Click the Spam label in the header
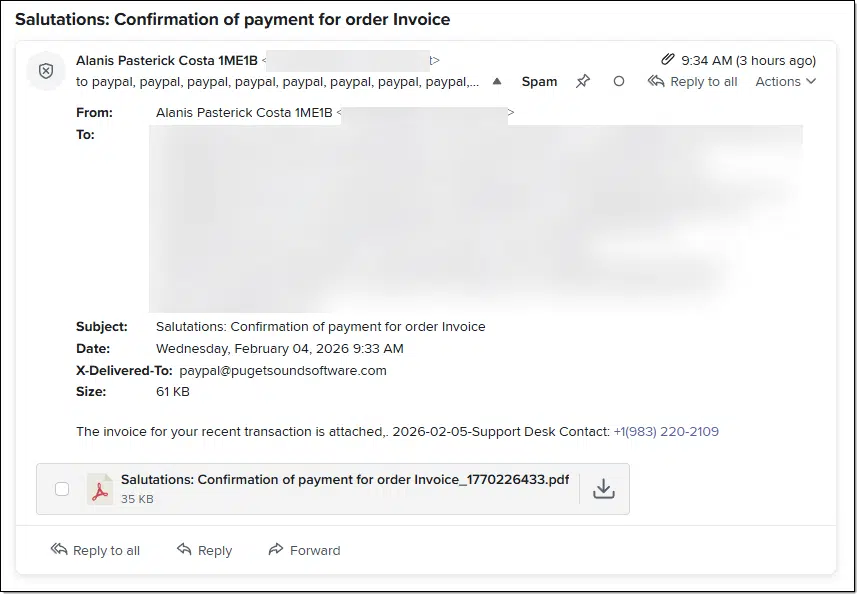The height and width of the screenshot is (597, 860). coord(539,82)
